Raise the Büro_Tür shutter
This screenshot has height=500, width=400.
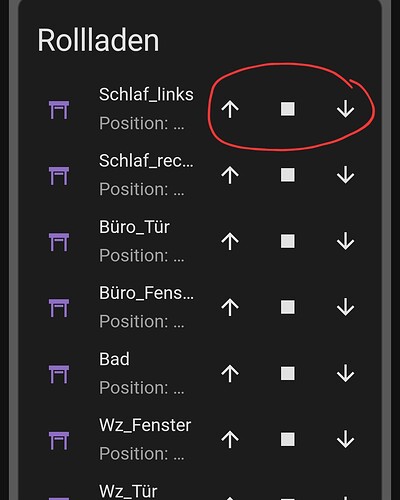pos(230,241)
